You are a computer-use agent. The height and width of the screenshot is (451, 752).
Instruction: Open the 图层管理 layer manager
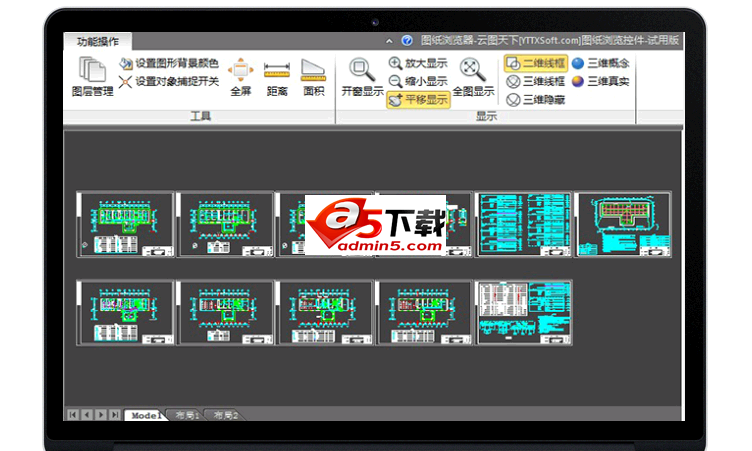tap(93, 77)
